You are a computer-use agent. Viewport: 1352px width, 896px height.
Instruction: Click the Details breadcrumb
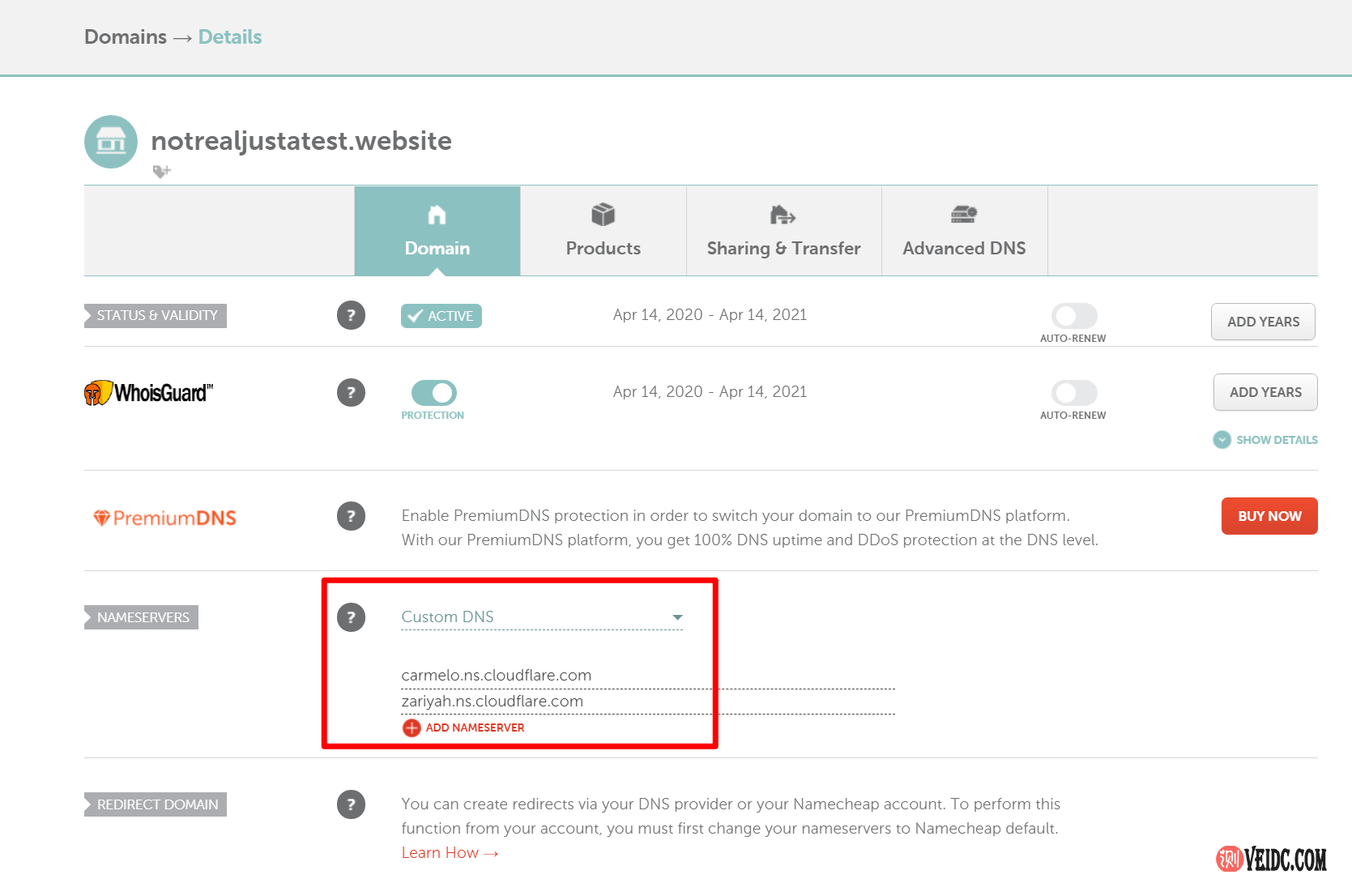coord(230,37)
